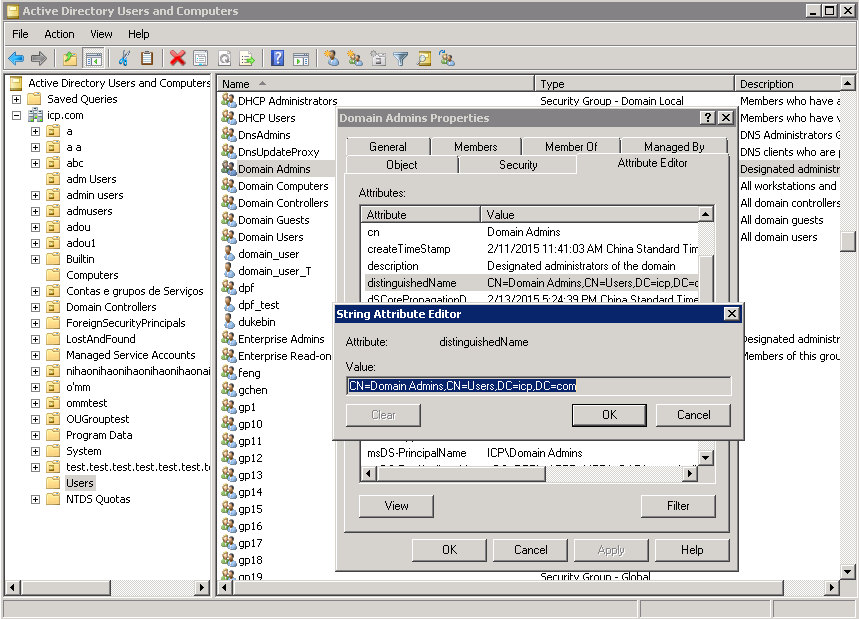Click the View button in Attribute Editor
The image size is (859, 619).
click(396, 506)
